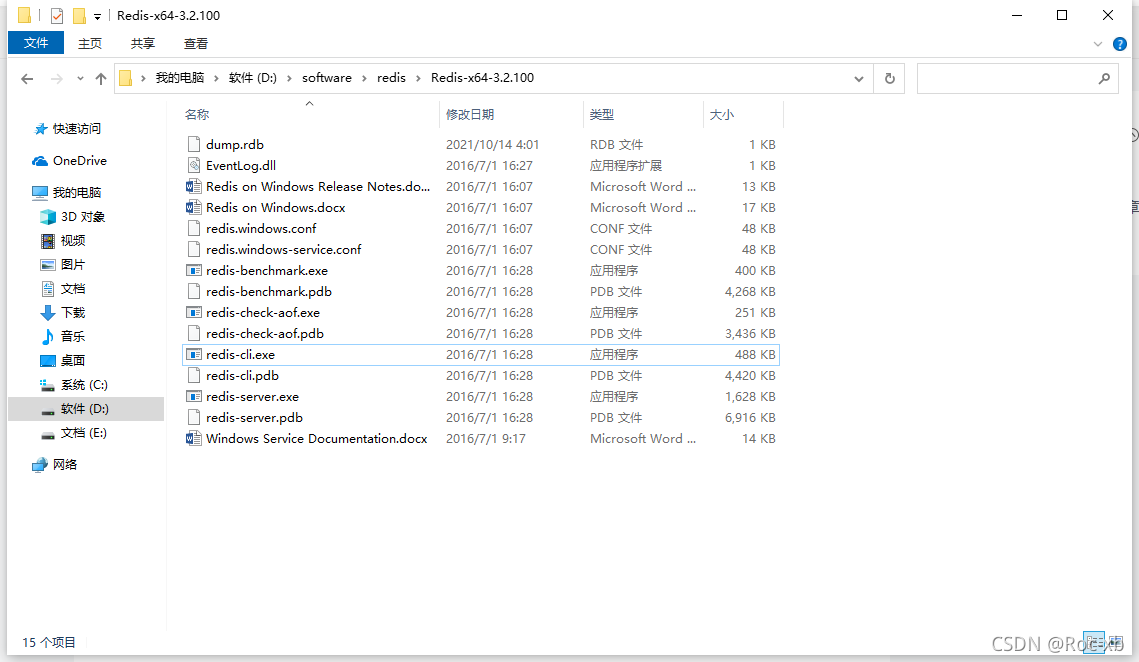
Task: Expand the ribbon chevron
Action: (x=1098, y=44)
